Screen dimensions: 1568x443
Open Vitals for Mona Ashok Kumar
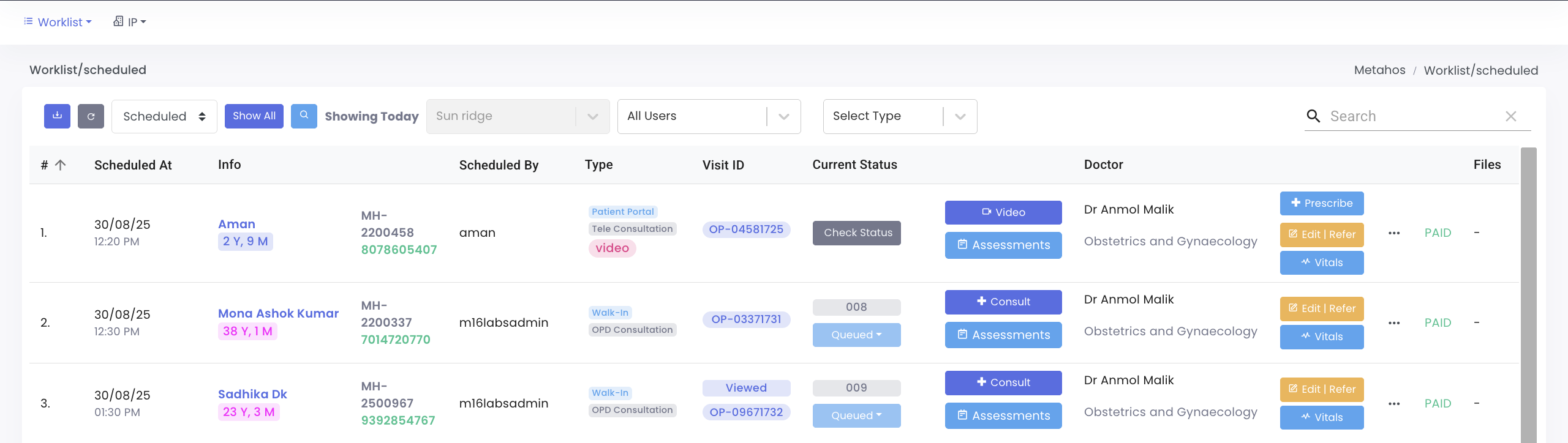click(x=1321, y=337)
